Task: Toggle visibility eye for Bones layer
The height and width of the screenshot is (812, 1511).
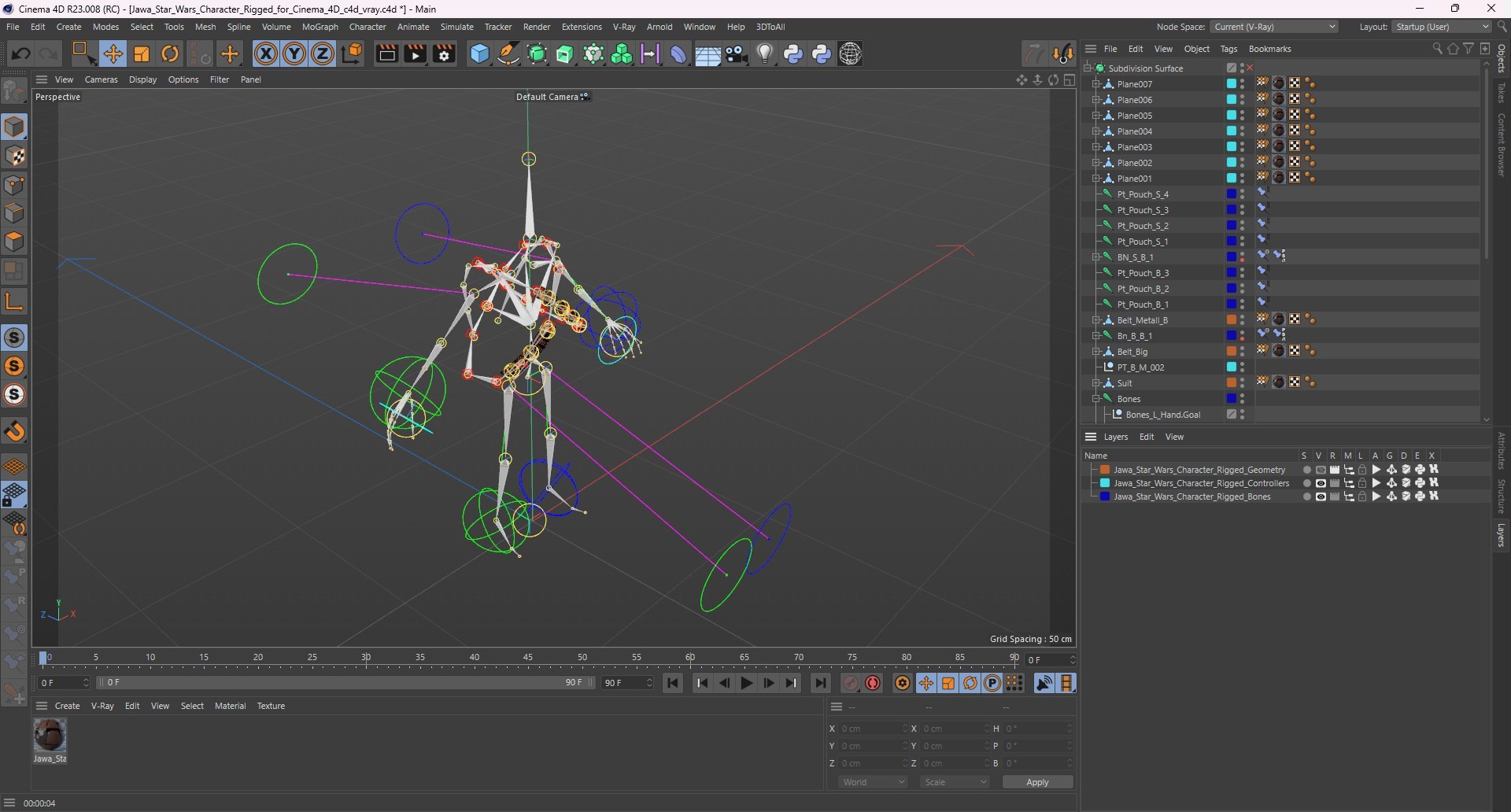Action: [1321, 496]
